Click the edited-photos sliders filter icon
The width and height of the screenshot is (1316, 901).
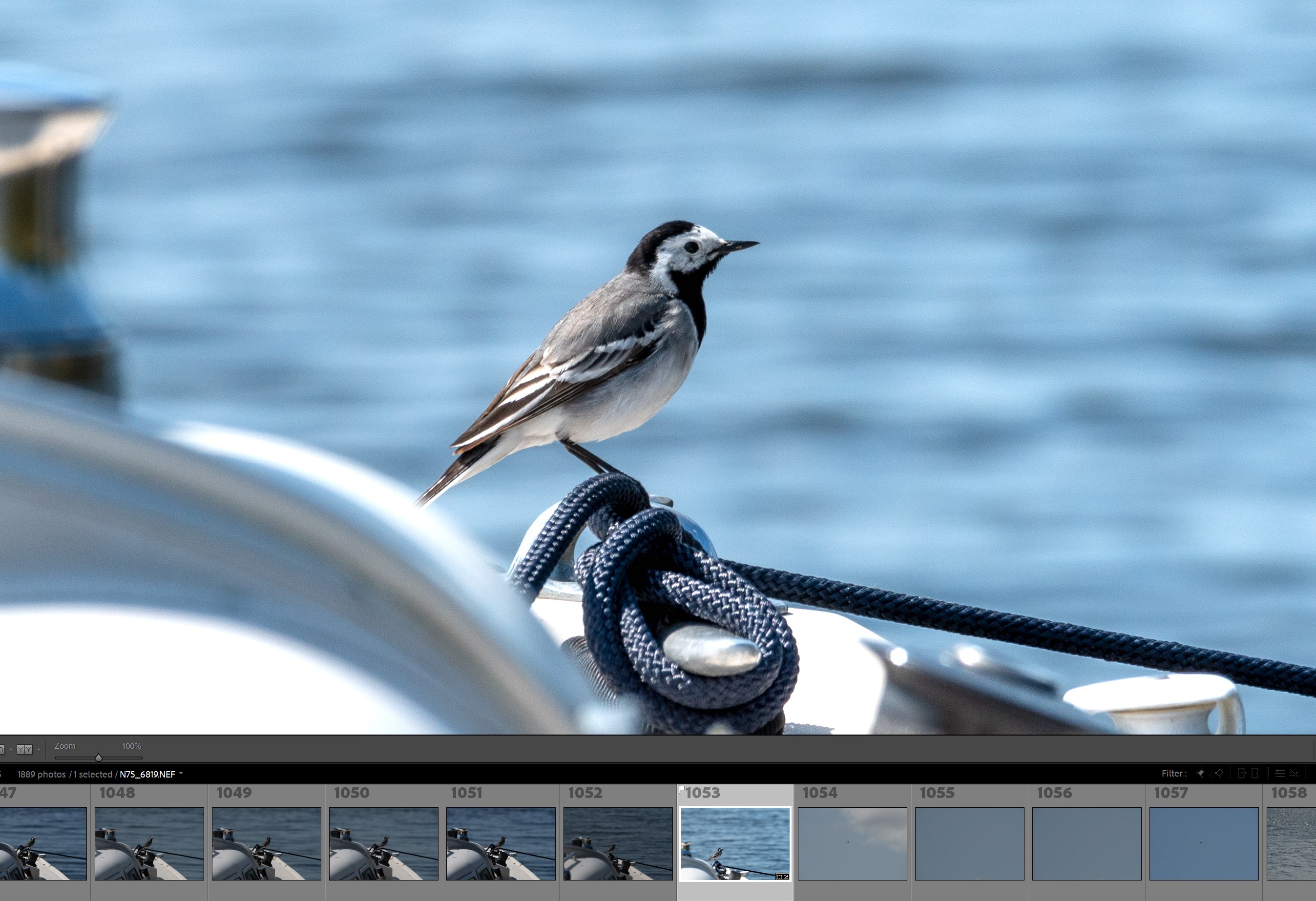1280,773
